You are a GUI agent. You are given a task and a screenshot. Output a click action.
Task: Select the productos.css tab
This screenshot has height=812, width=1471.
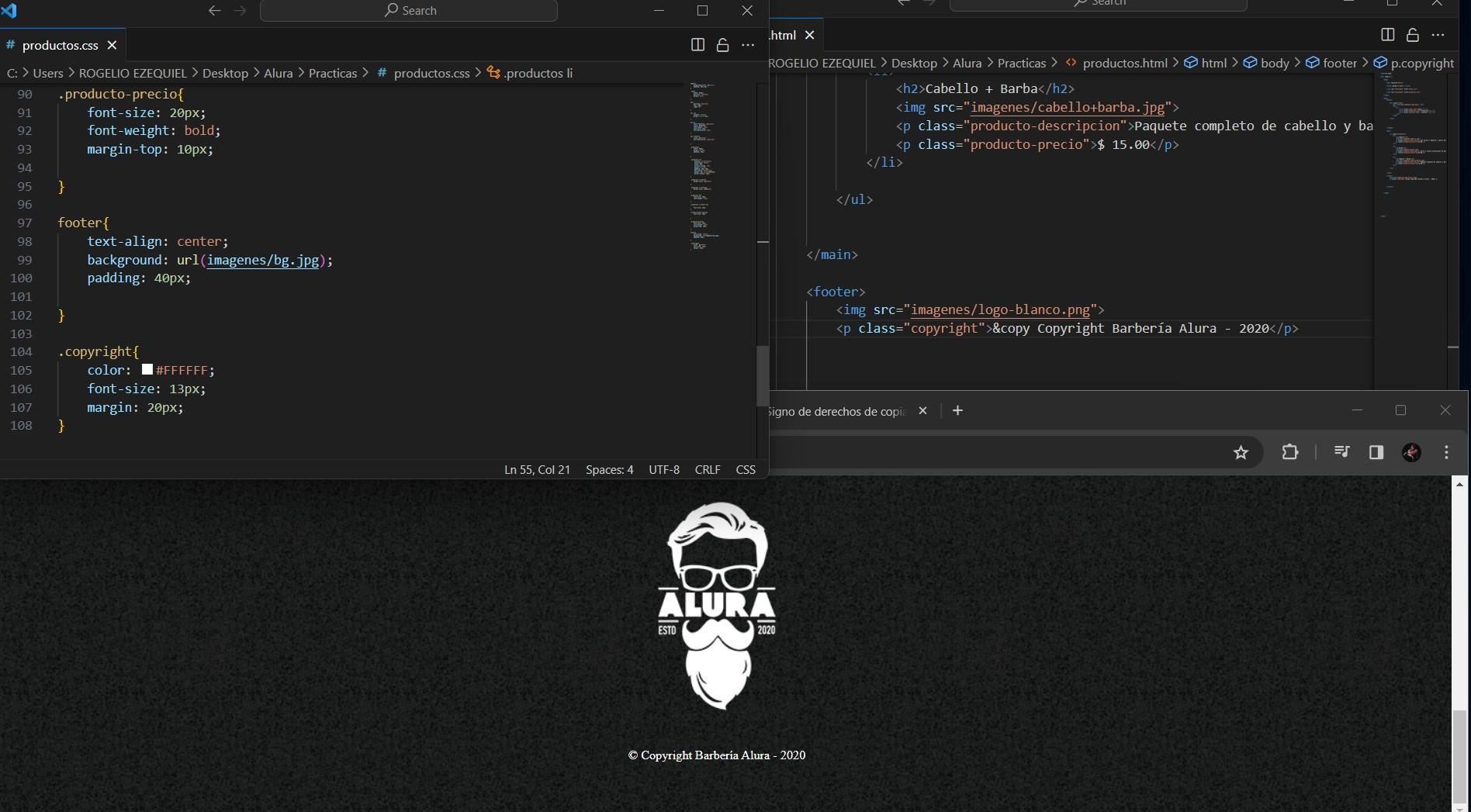point(60,45)
